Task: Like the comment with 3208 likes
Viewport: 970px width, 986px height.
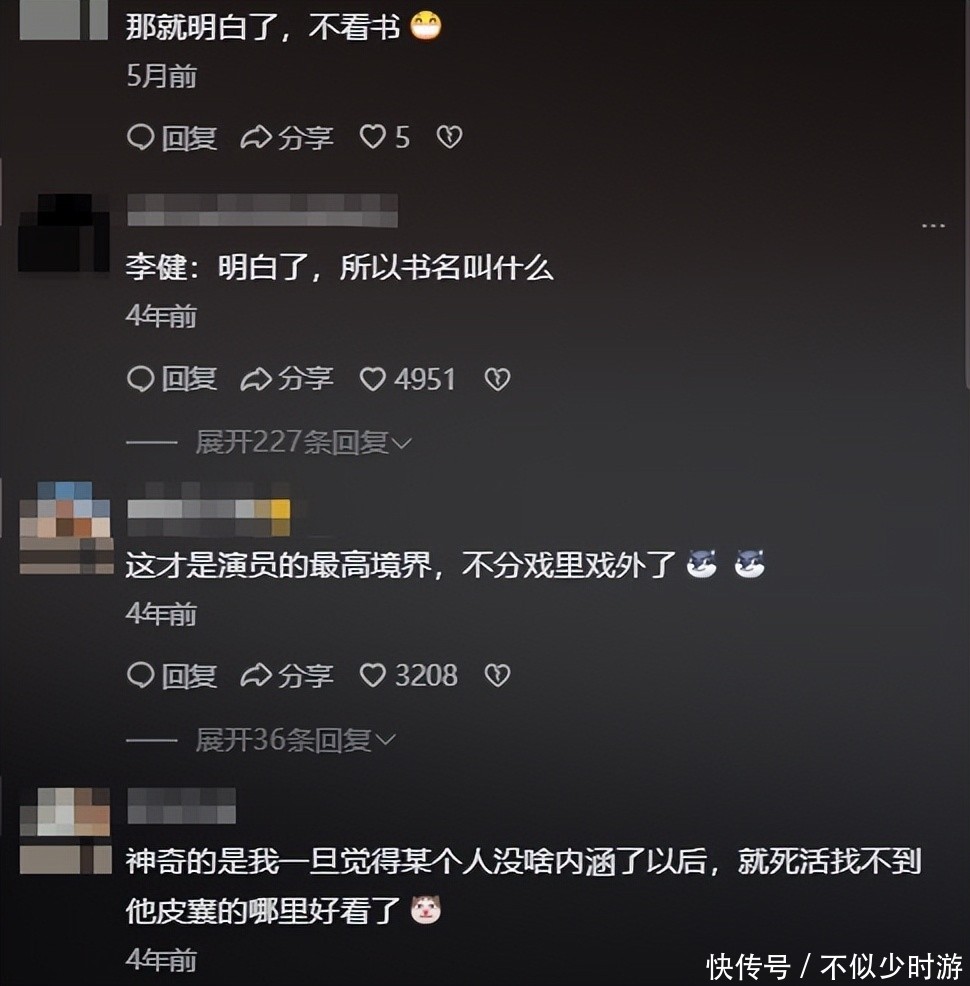Action: click(x=409, y=675)
